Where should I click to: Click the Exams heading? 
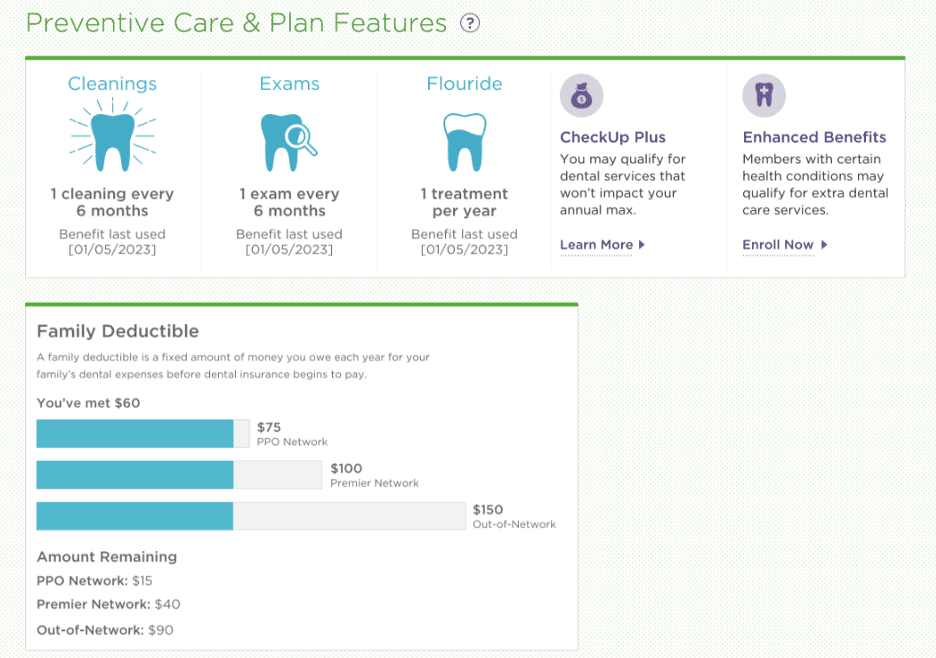pos(289,84)
